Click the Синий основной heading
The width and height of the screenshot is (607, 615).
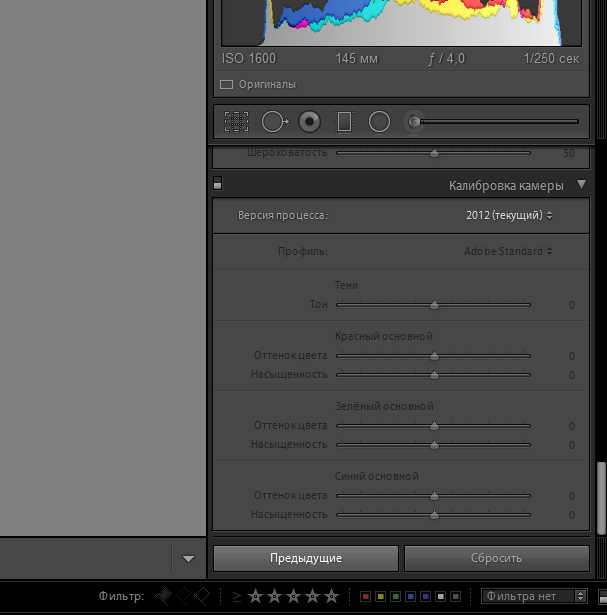tap(377, 476)
